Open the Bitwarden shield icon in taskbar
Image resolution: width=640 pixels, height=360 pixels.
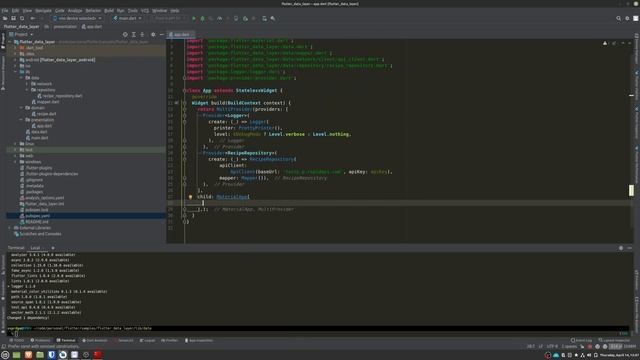pyautogui.click(x=51, y=355)
